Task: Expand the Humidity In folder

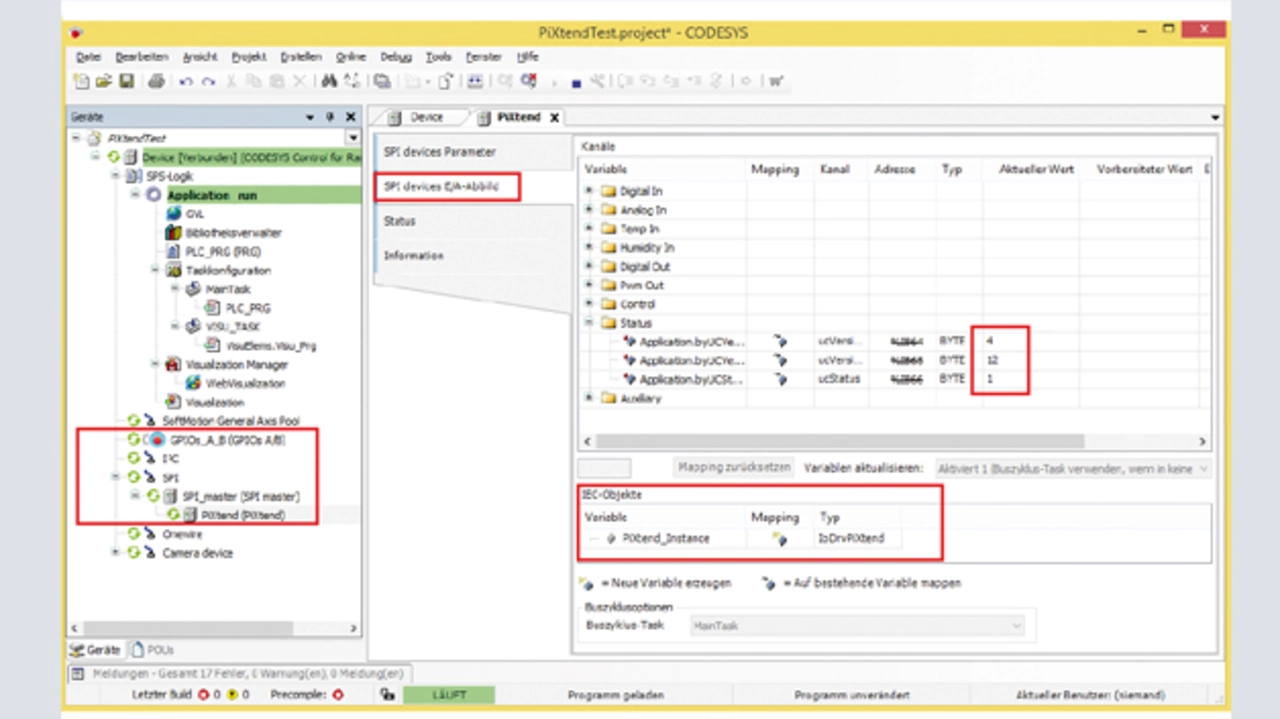Action: [589, 247]
